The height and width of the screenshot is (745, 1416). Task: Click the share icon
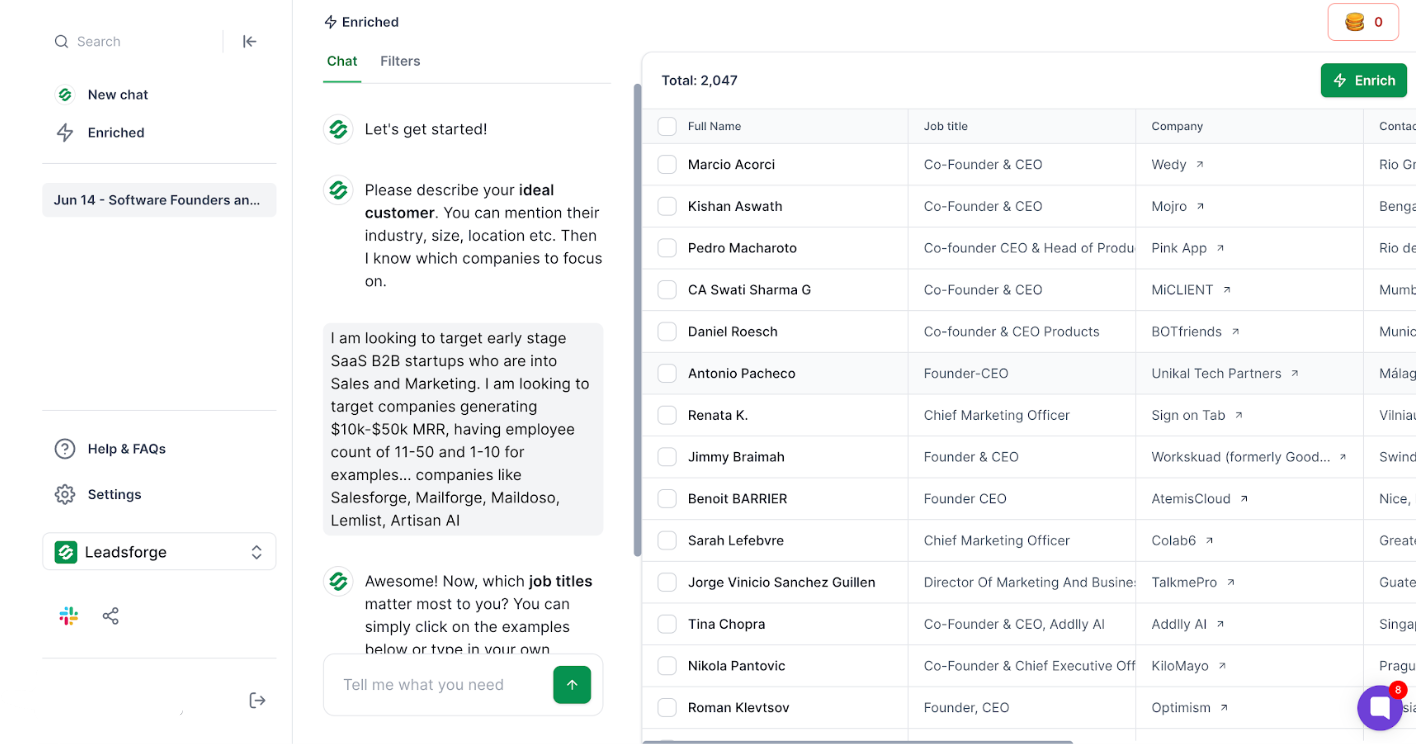(111, 616)
